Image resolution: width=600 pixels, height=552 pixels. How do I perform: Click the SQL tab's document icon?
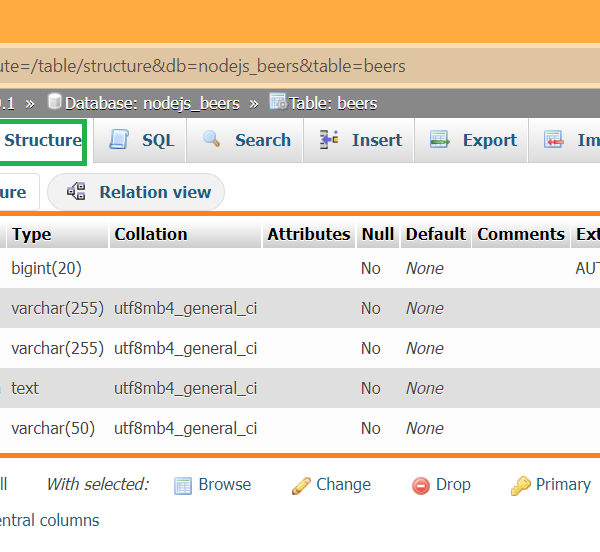point(120,140)
